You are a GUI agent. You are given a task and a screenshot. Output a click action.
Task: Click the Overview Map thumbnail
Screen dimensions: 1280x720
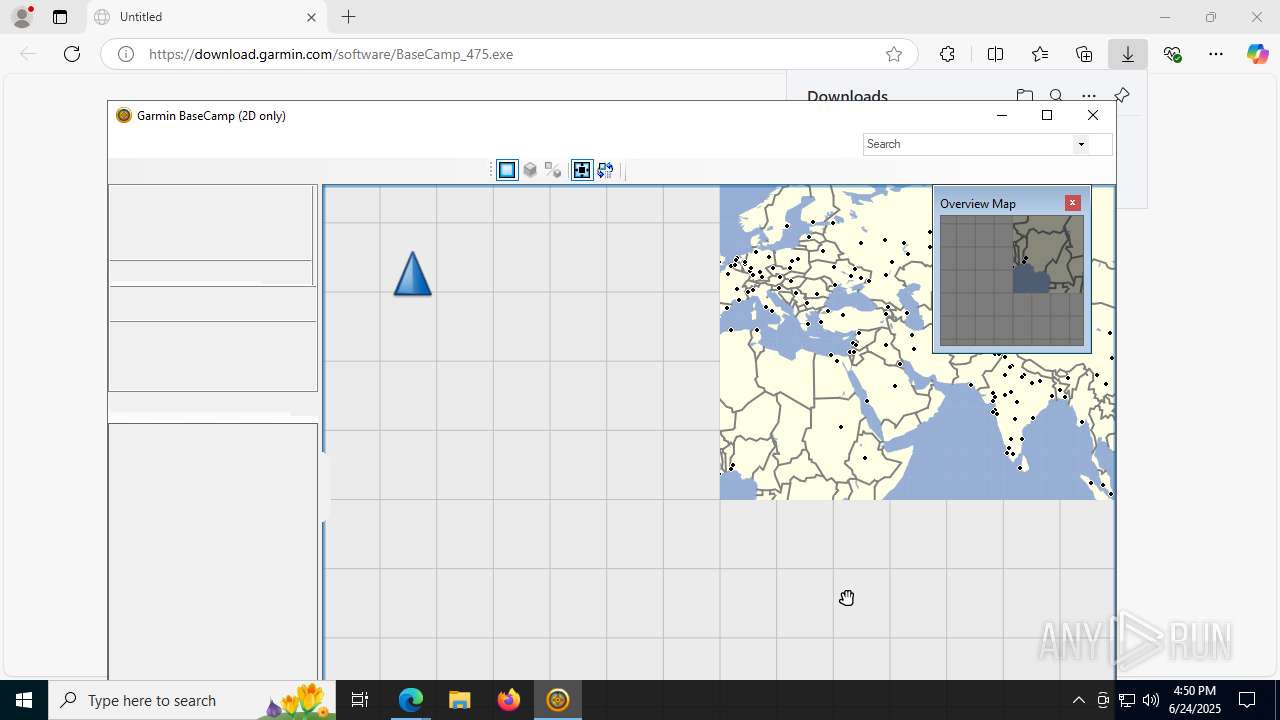(x=1011, y=281)
